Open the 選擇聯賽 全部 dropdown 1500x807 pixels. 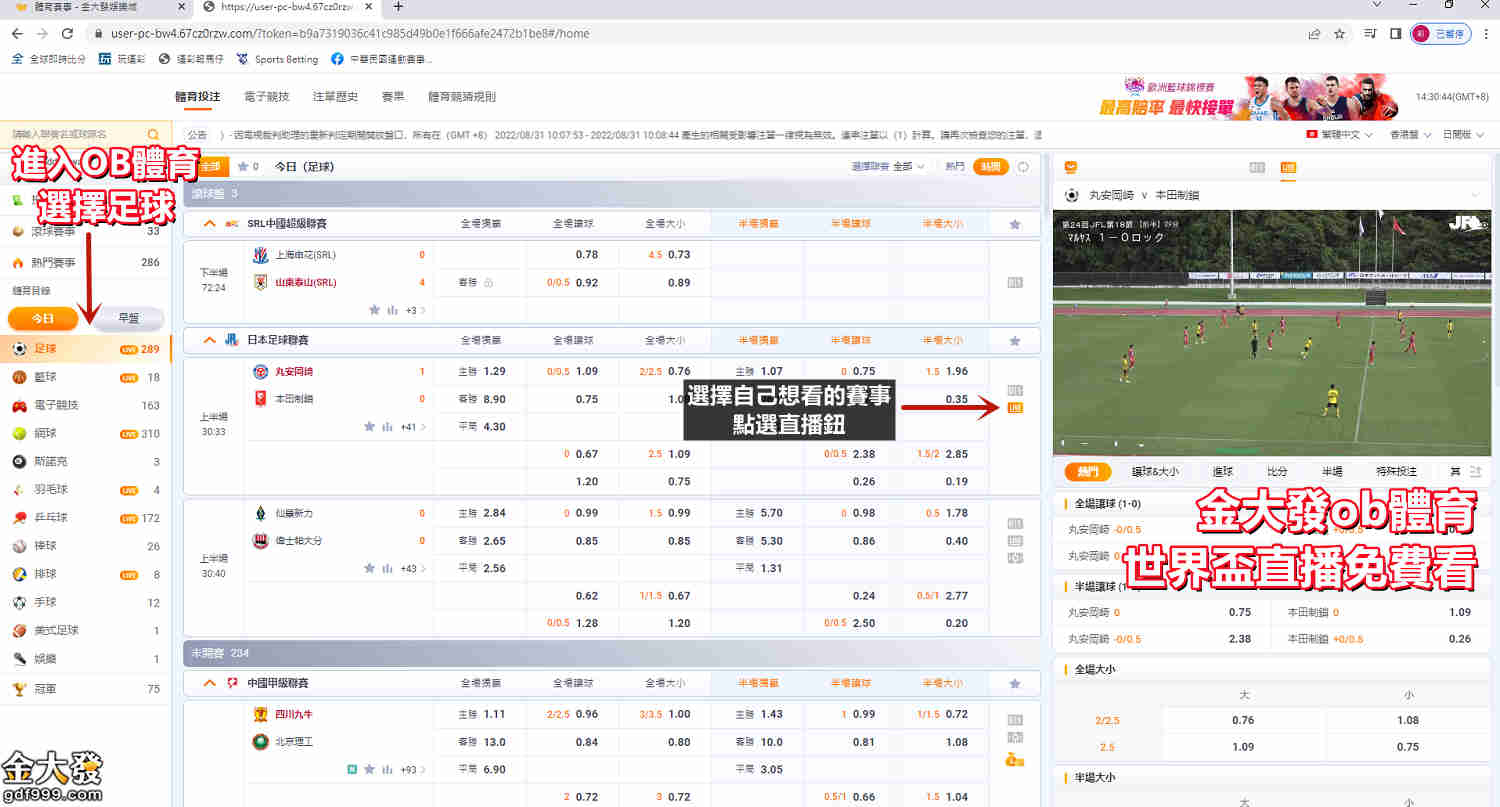point(888,167)
